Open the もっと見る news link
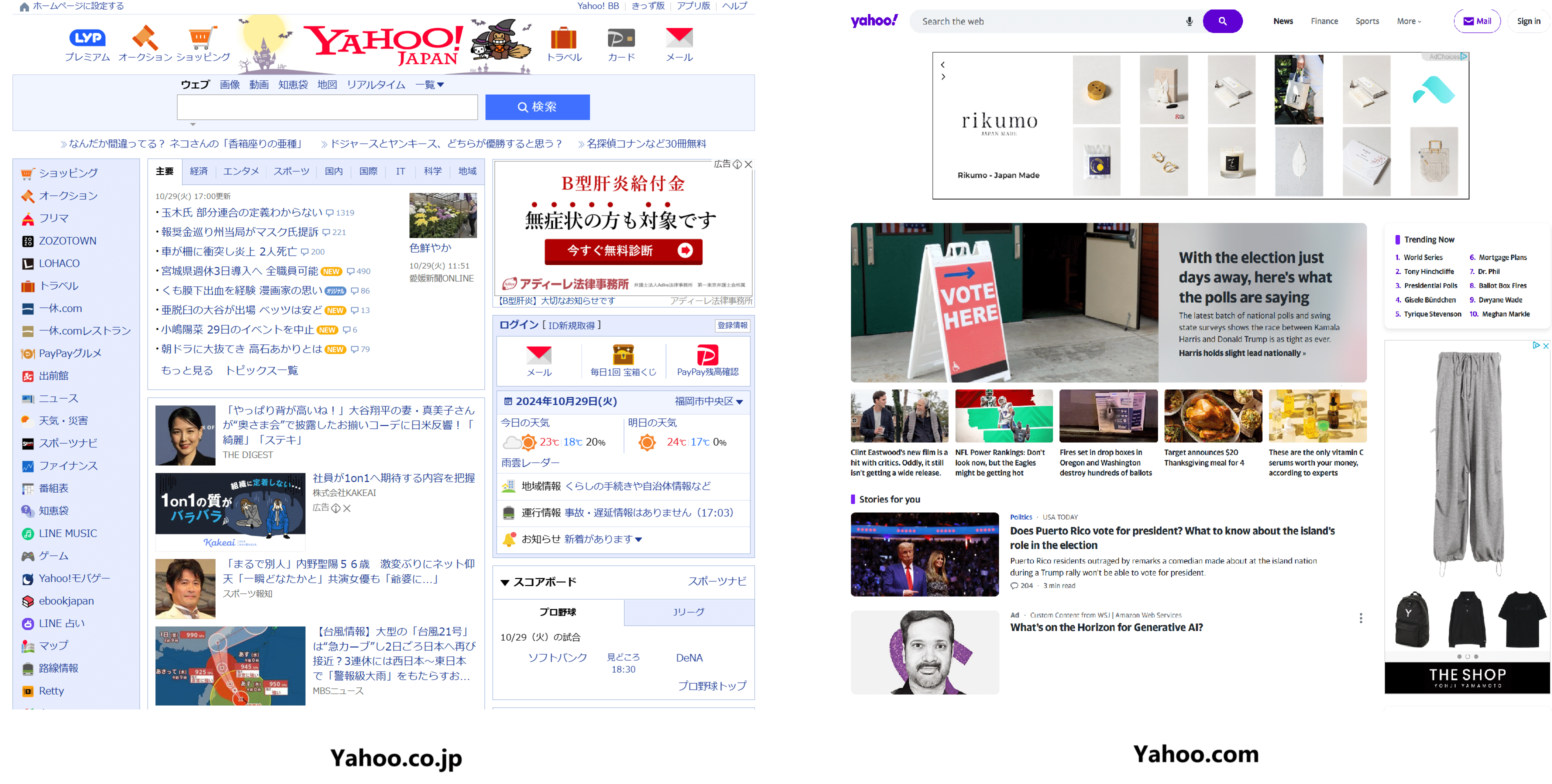 [187, 370]
